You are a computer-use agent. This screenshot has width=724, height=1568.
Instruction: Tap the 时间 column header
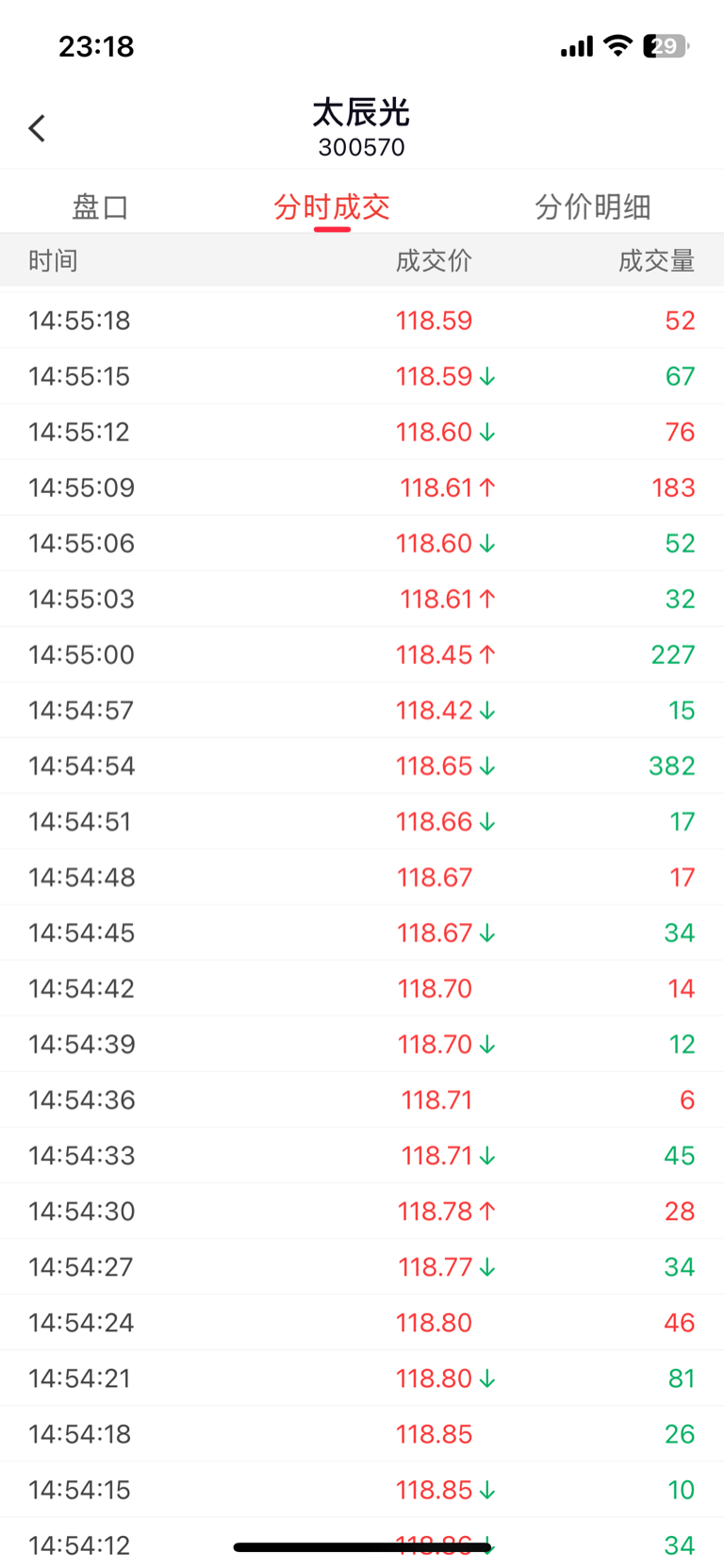[53, 260]
